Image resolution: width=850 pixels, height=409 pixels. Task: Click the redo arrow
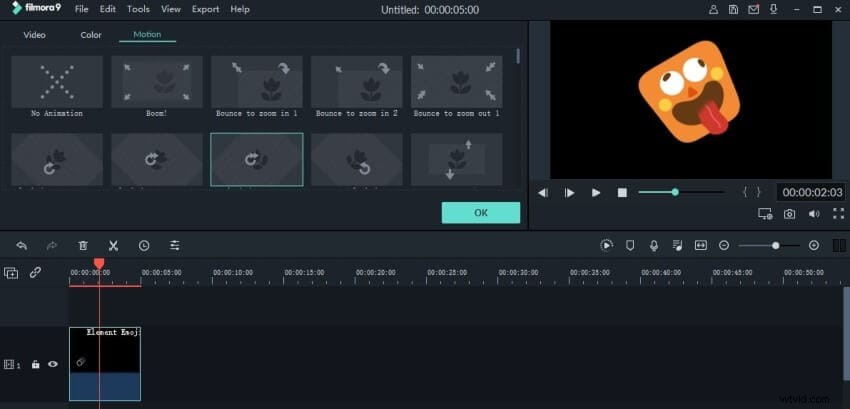tap(51, 245)
